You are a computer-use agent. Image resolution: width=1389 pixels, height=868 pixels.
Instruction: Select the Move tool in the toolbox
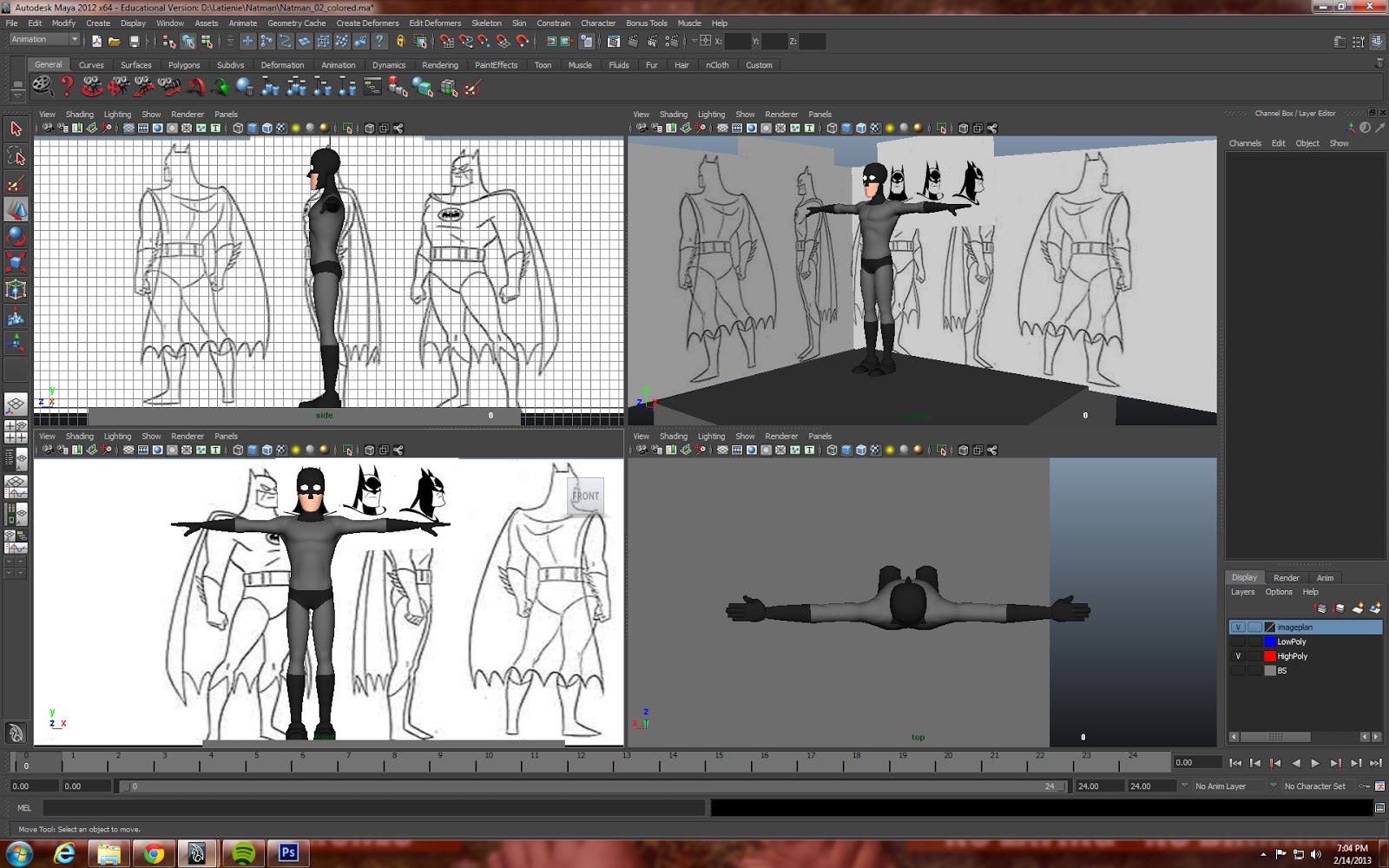point(16,209)
